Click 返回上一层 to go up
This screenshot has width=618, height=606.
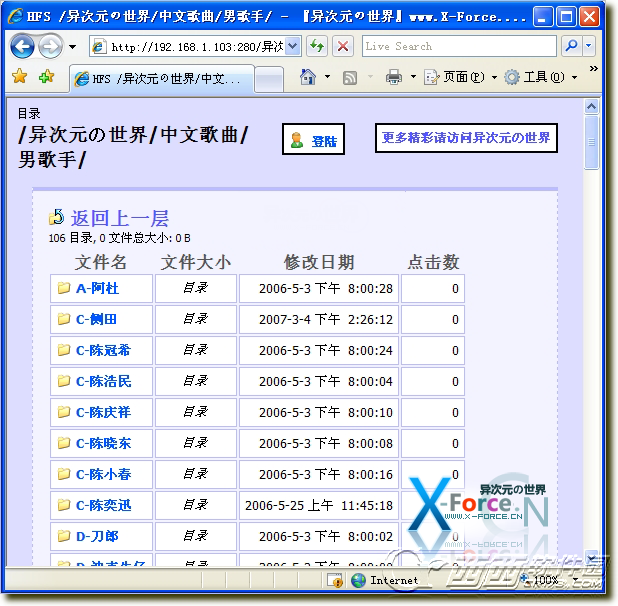point(120,218)
